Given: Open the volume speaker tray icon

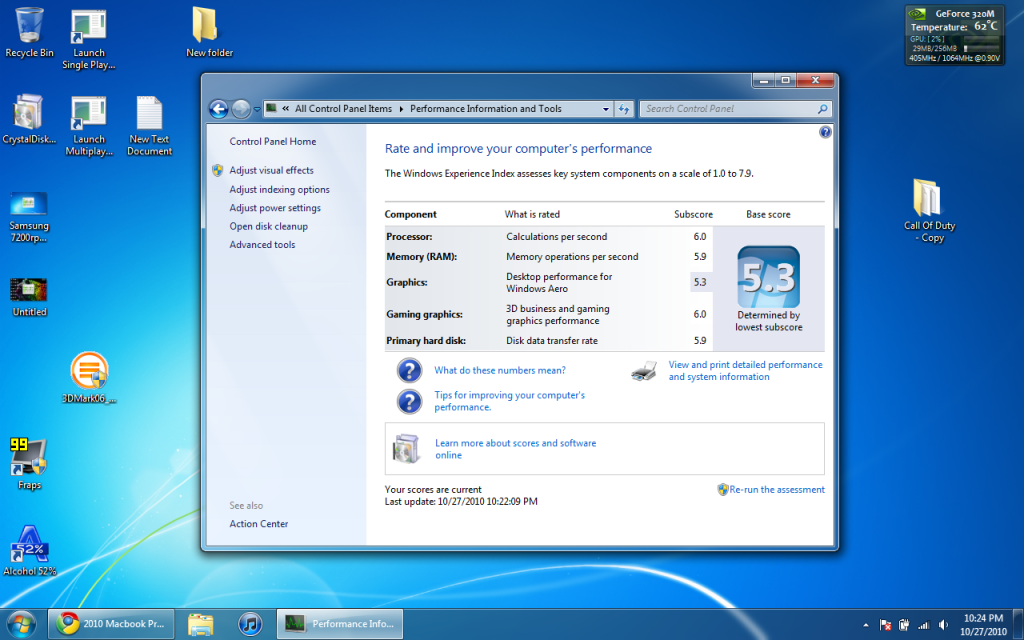Looking at the screenshot, I should tap(943, 625).
